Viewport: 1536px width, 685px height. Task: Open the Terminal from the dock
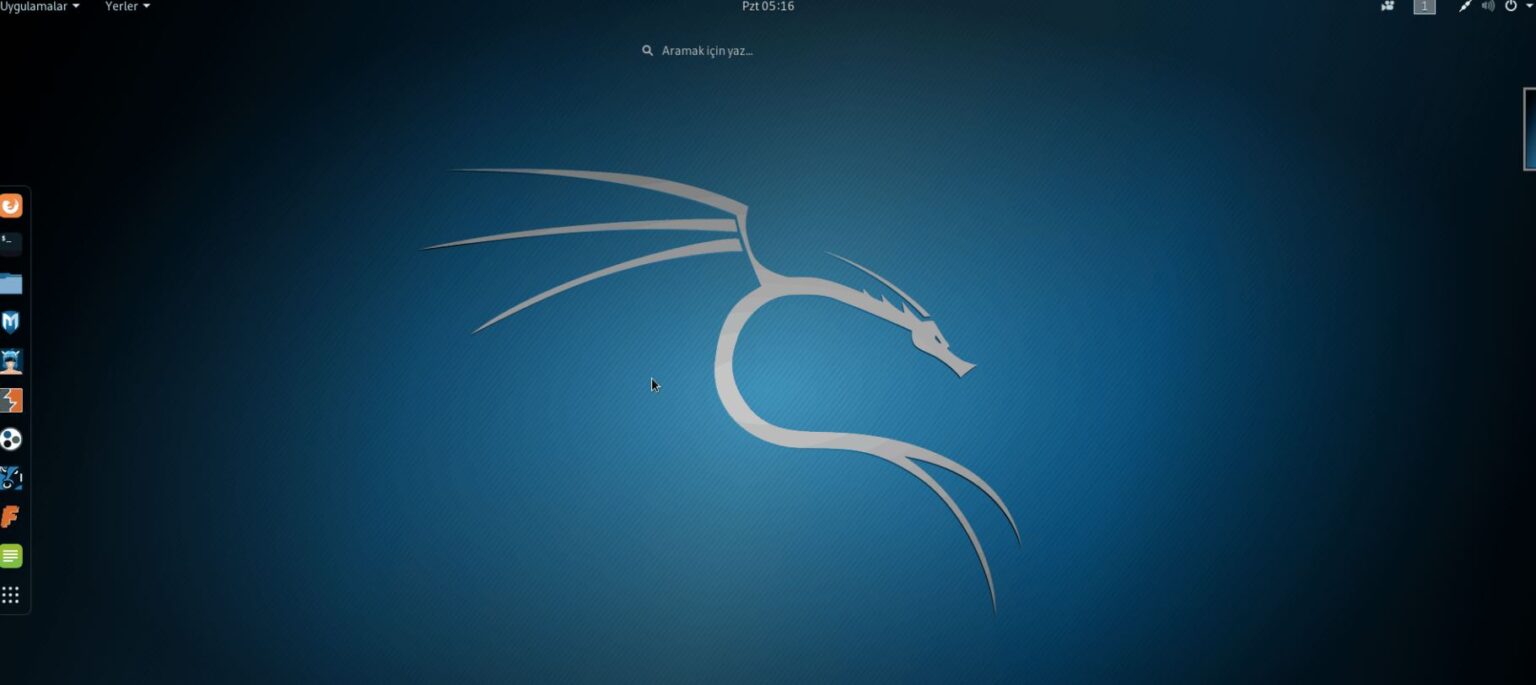pos(11,243)
